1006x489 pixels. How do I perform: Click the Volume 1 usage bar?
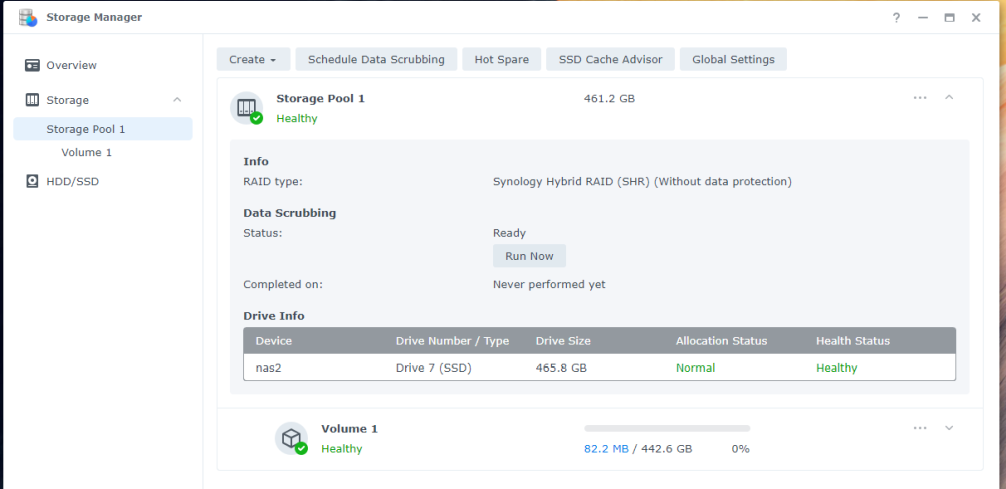667,429
